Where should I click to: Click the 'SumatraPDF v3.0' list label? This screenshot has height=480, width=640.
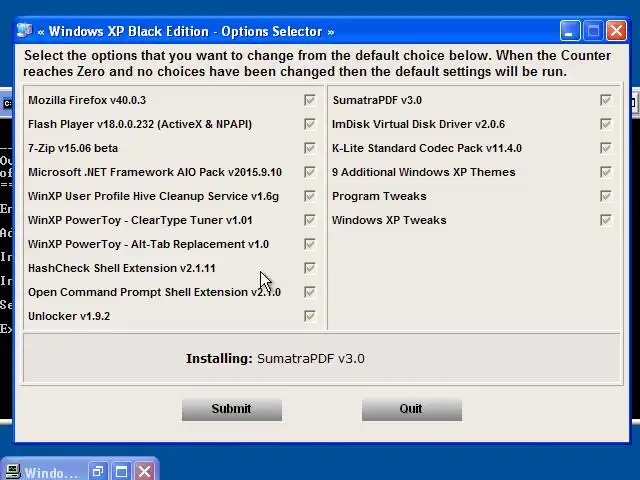(377, 100)
